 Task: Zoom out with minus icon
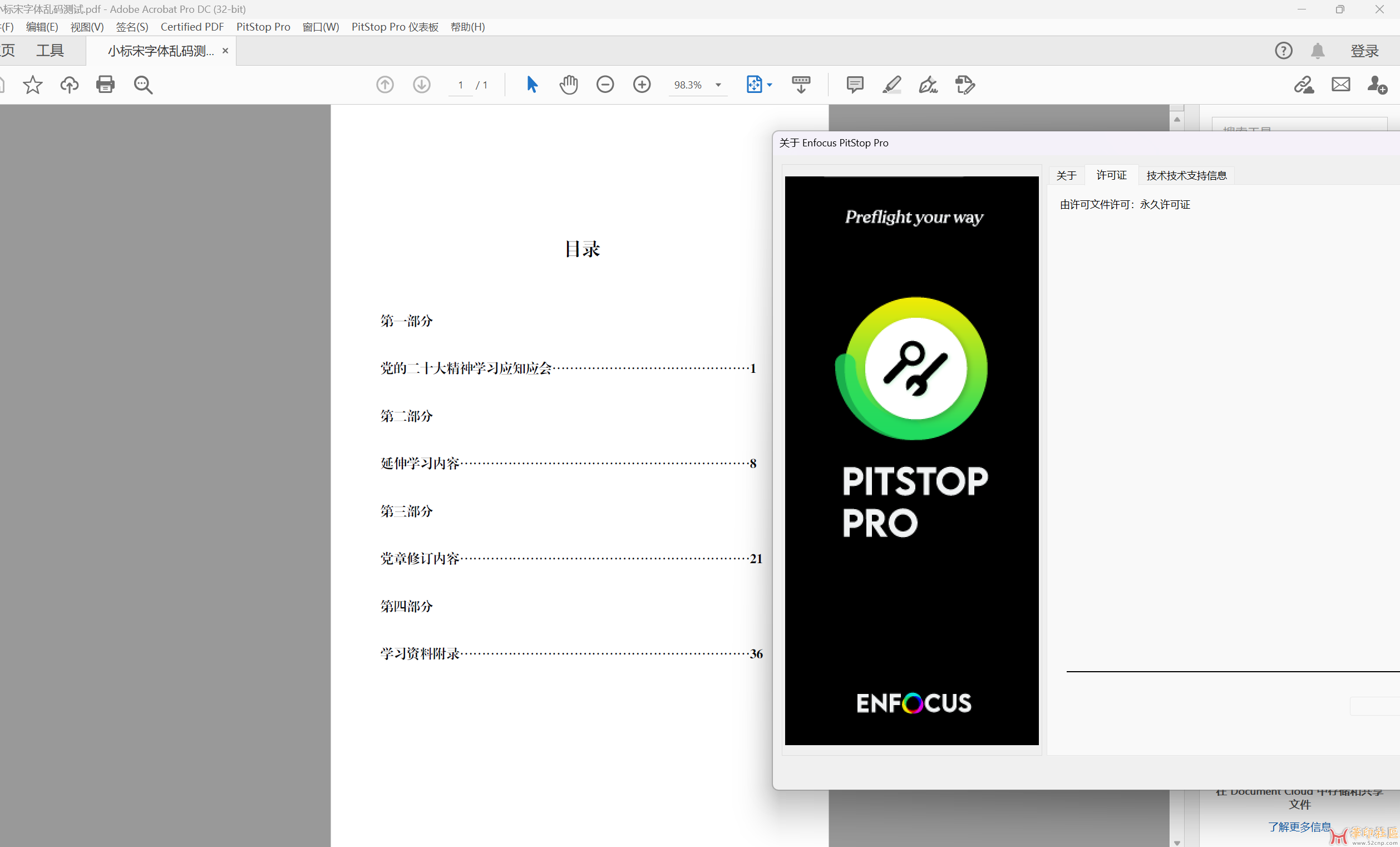(x=605, y=85)
